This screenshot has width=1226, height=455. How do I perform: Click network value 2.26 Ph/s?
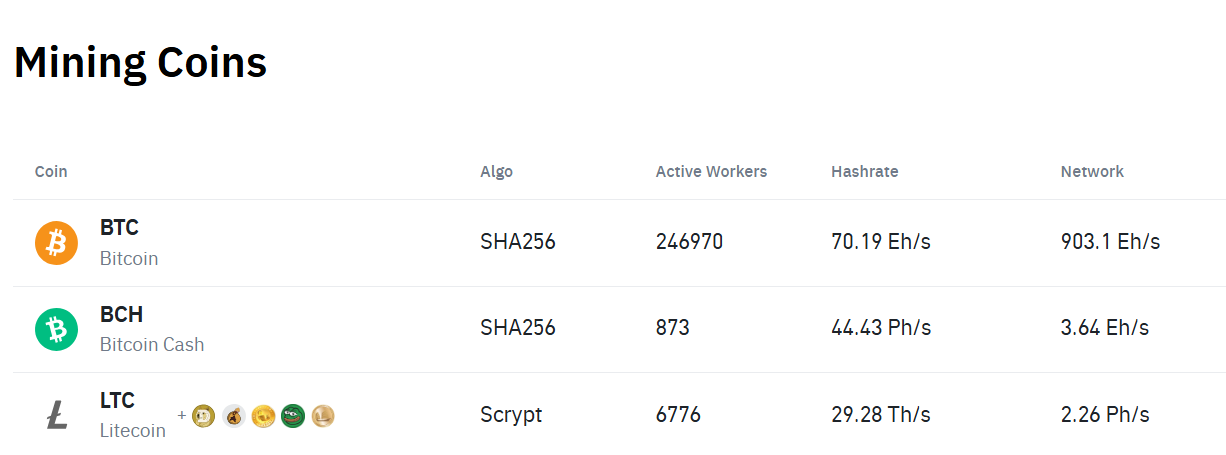coord(1105,414)
